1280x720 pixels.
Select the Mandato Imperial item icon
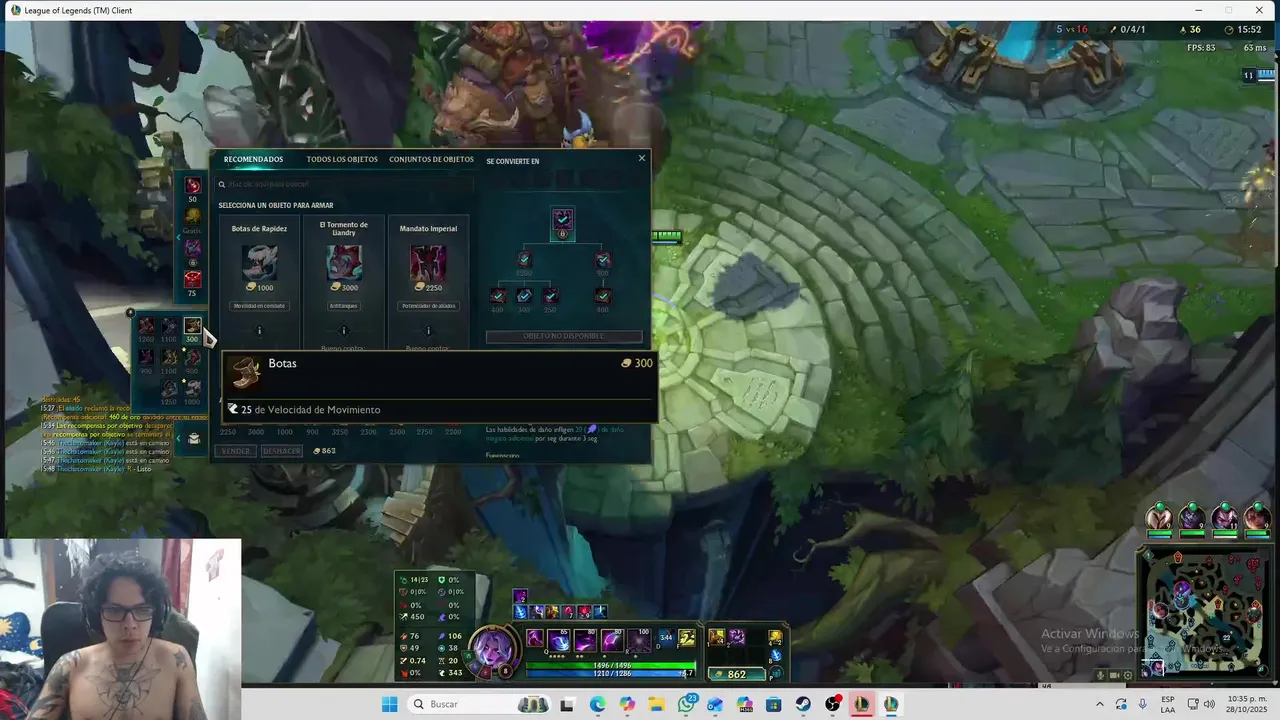[428, 262]
